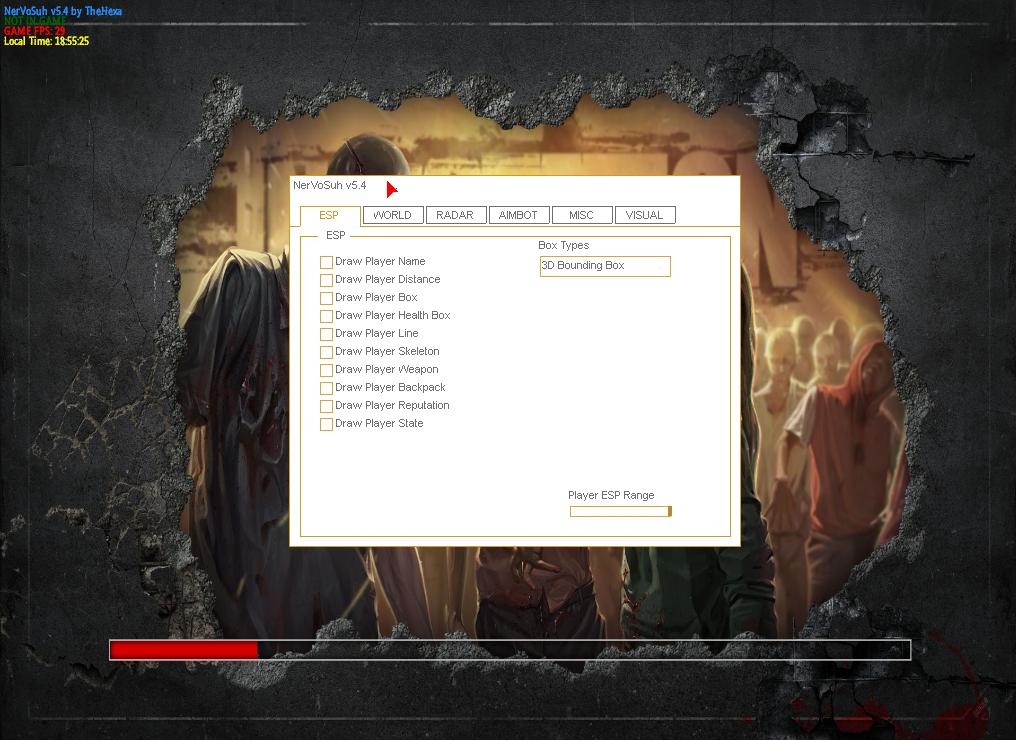Check the Draw Player Backpack option

[x=327, y=388]
